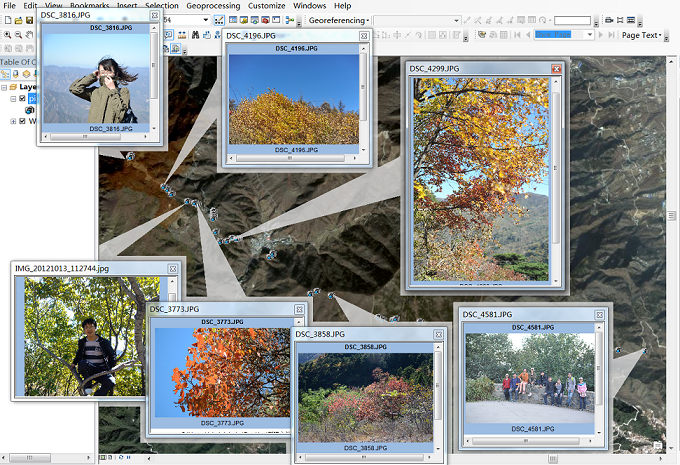Expand the W layer node
The image size is (680, 465).
pos(13,121)
